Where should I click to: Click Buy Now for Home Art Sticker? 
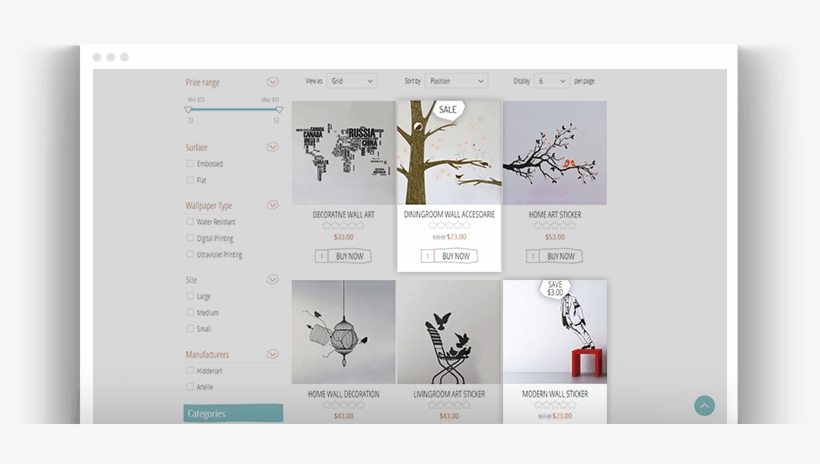561,256
